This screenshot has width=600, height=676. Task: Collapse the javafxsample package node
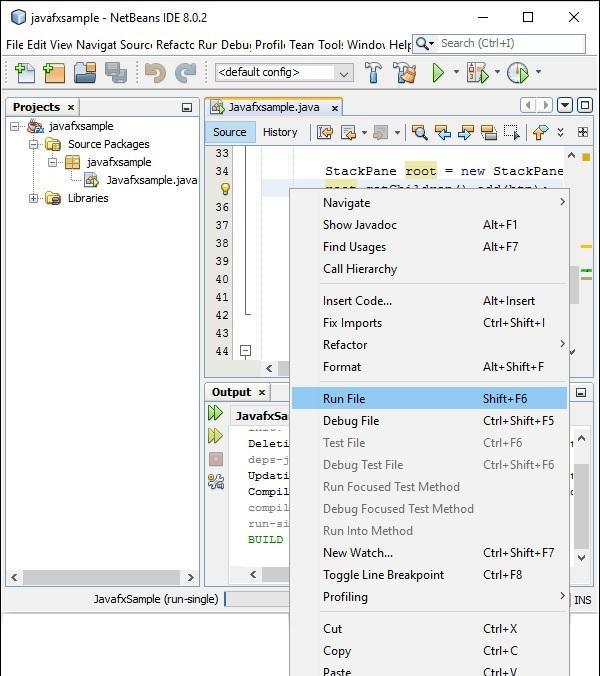click(53, 163)
